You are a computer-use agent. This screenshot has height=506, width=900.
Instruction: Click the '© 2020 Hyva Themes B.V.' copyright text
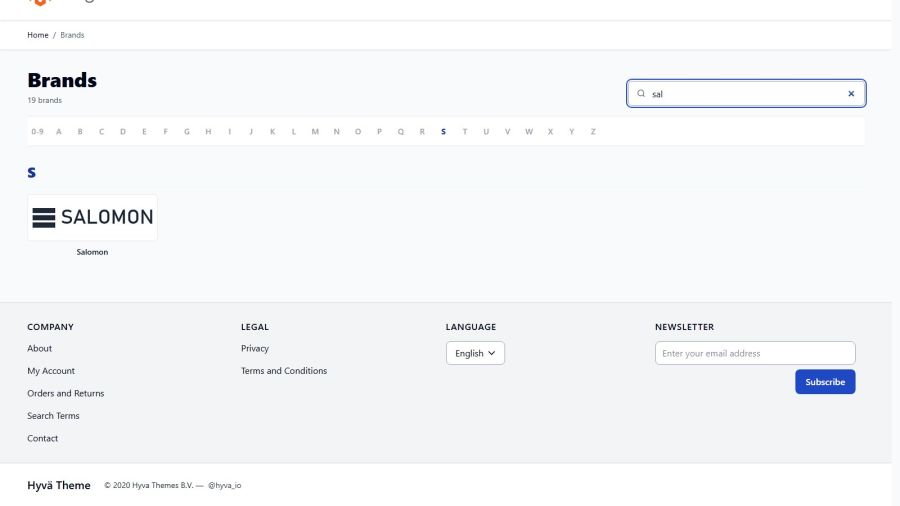149,485
